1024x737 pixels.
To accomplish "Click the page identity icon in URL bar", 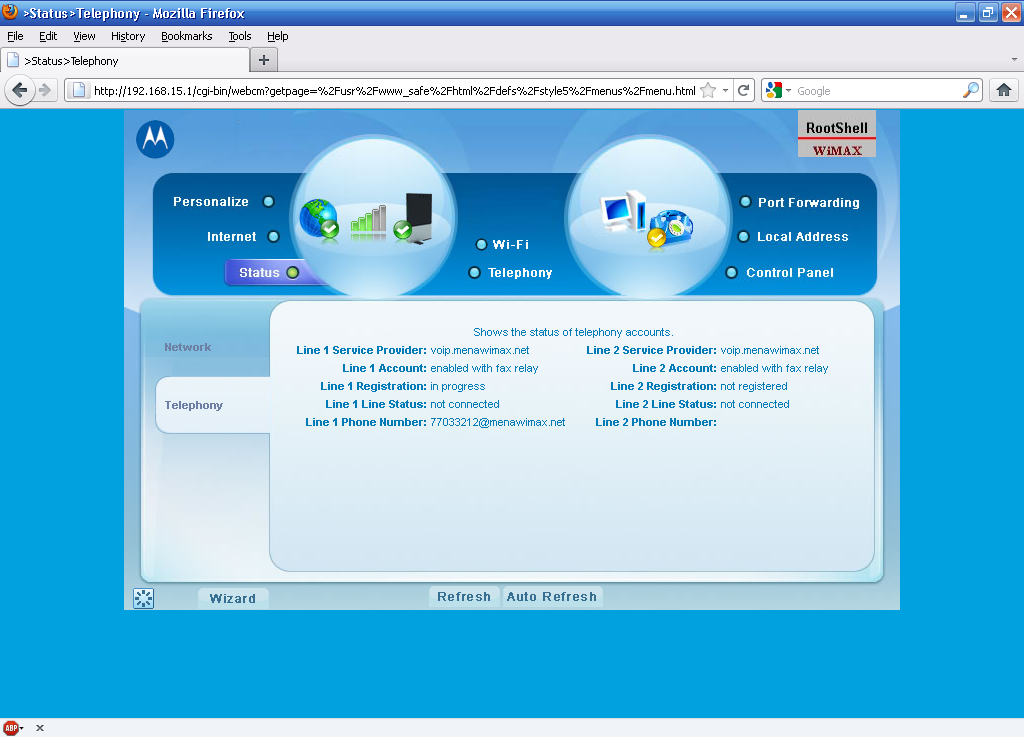I will click(x=78, y=90).
